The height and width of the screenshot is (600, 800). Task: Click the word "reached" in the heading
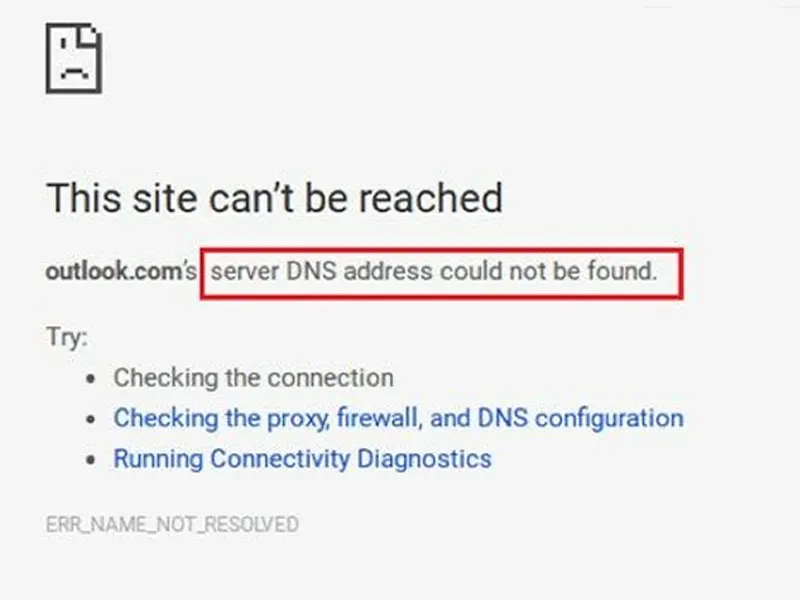coord(431,198)
